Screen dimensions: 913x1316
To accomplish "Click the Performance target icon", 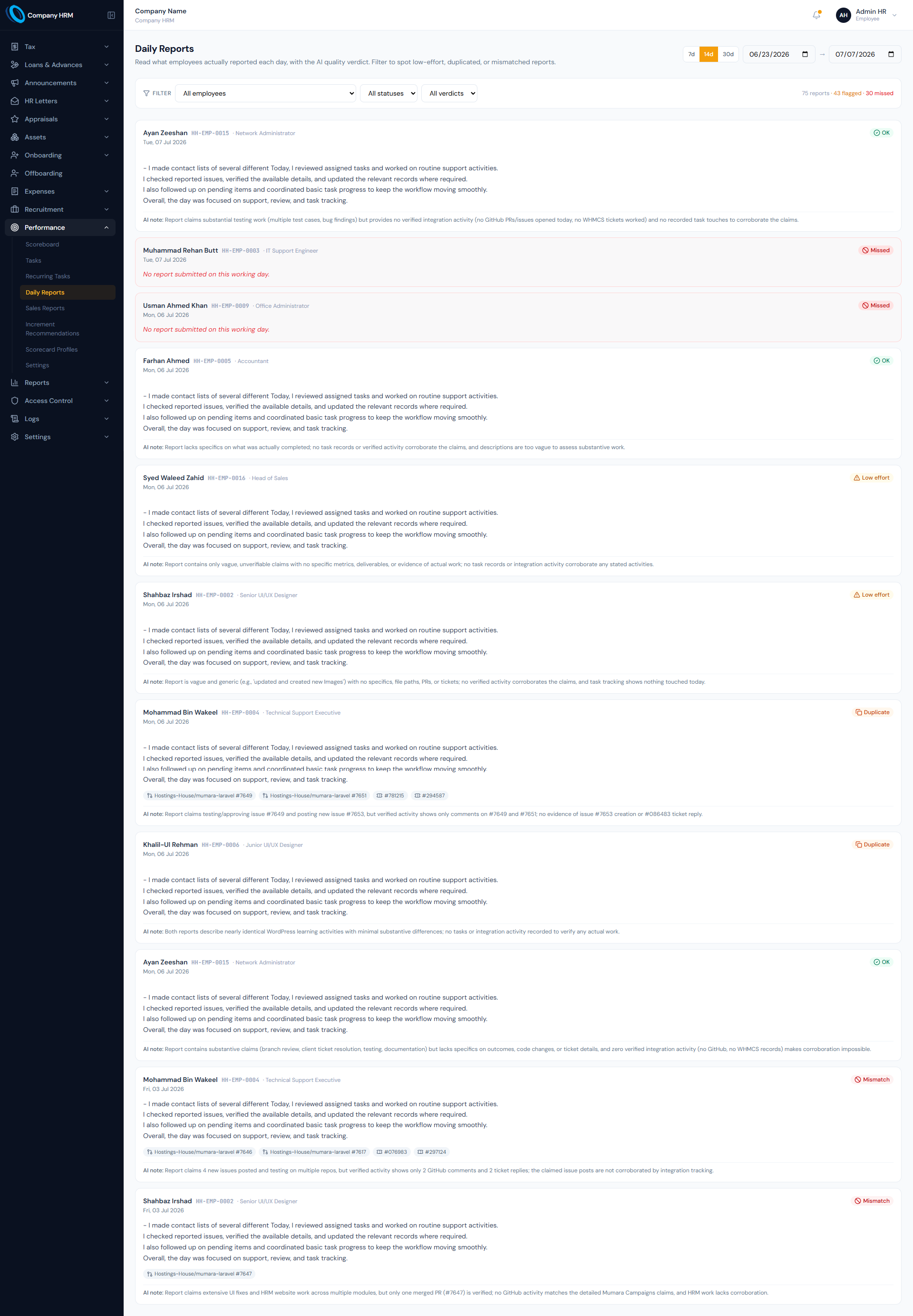I will coord(15,227).
